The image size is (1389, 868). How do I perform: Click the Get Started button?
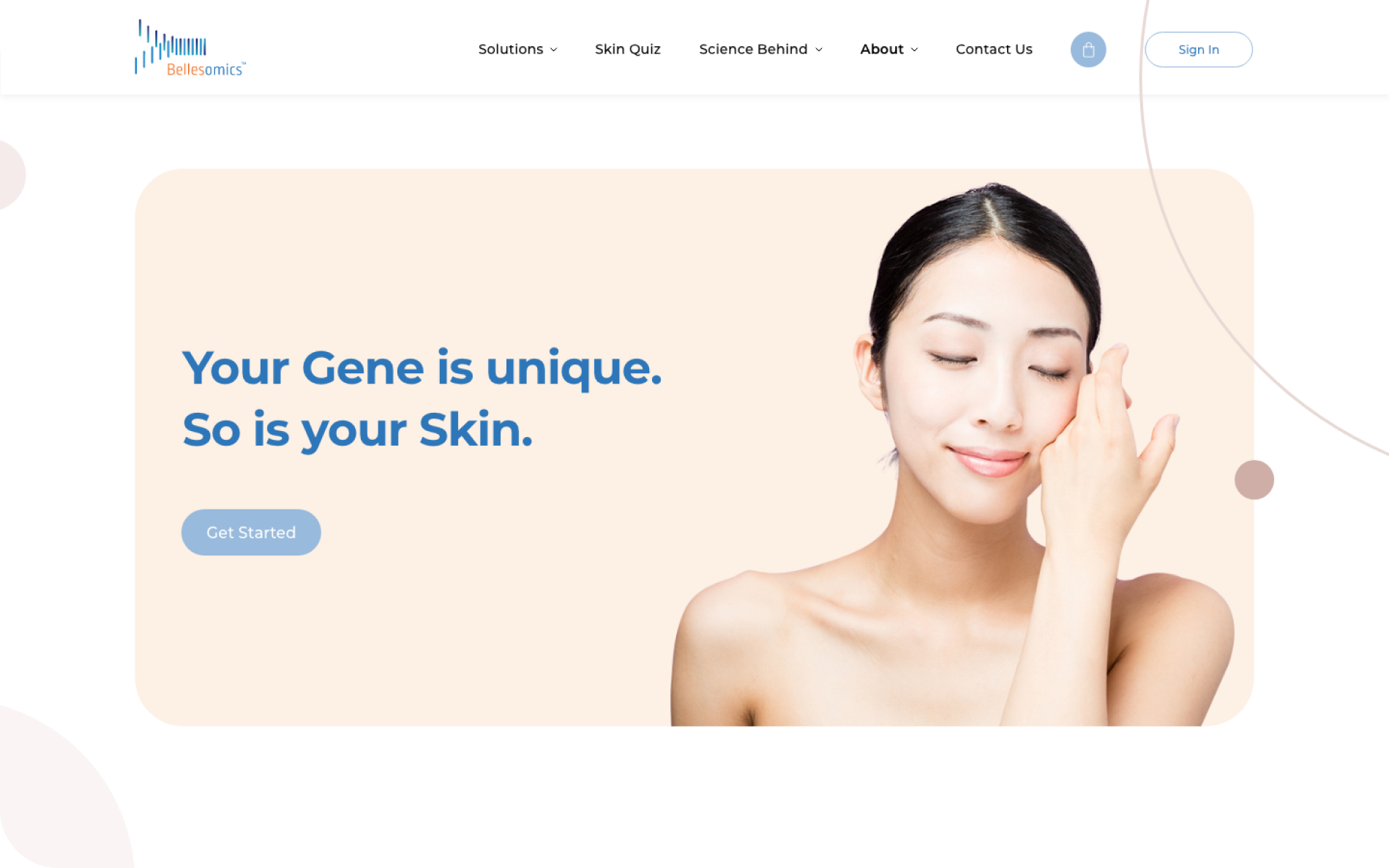click(x=251, y=532)
